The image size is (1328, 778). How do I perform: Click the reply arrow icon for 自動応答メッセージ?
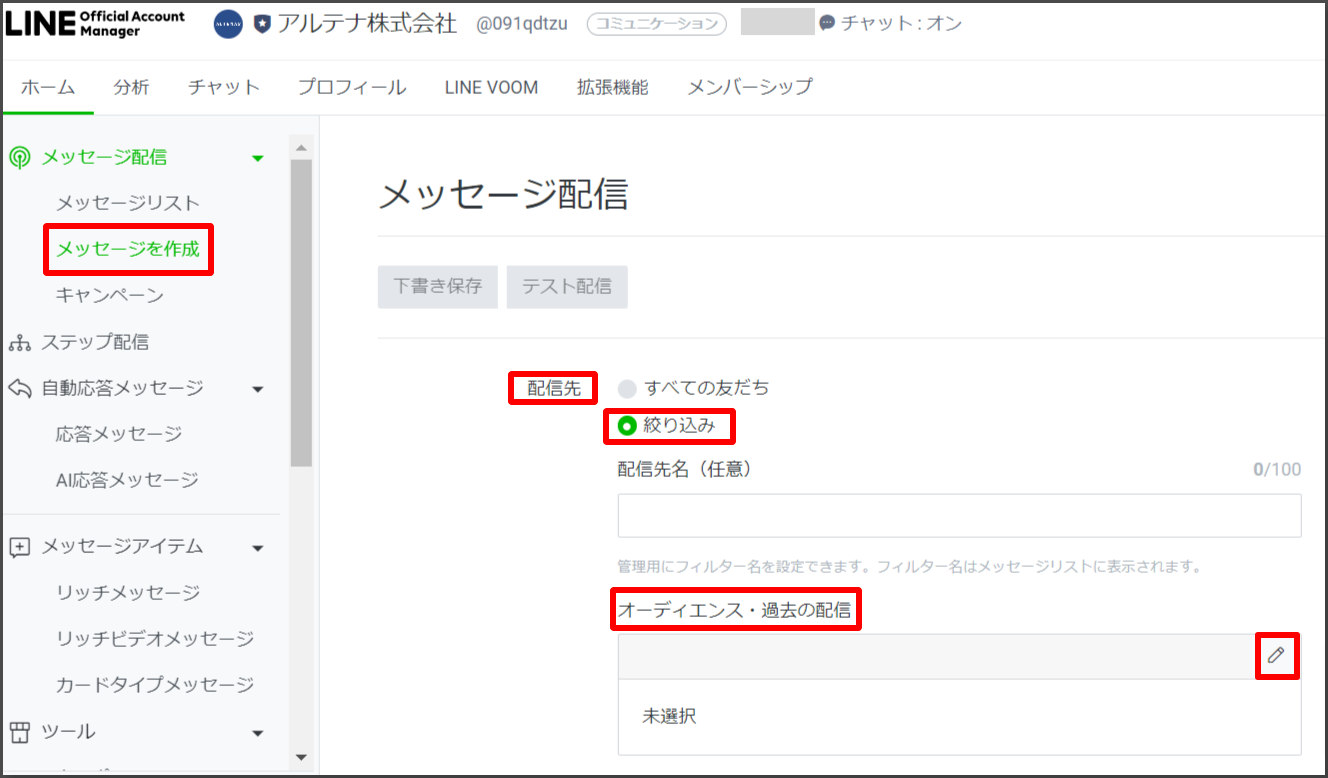point(19,388)
